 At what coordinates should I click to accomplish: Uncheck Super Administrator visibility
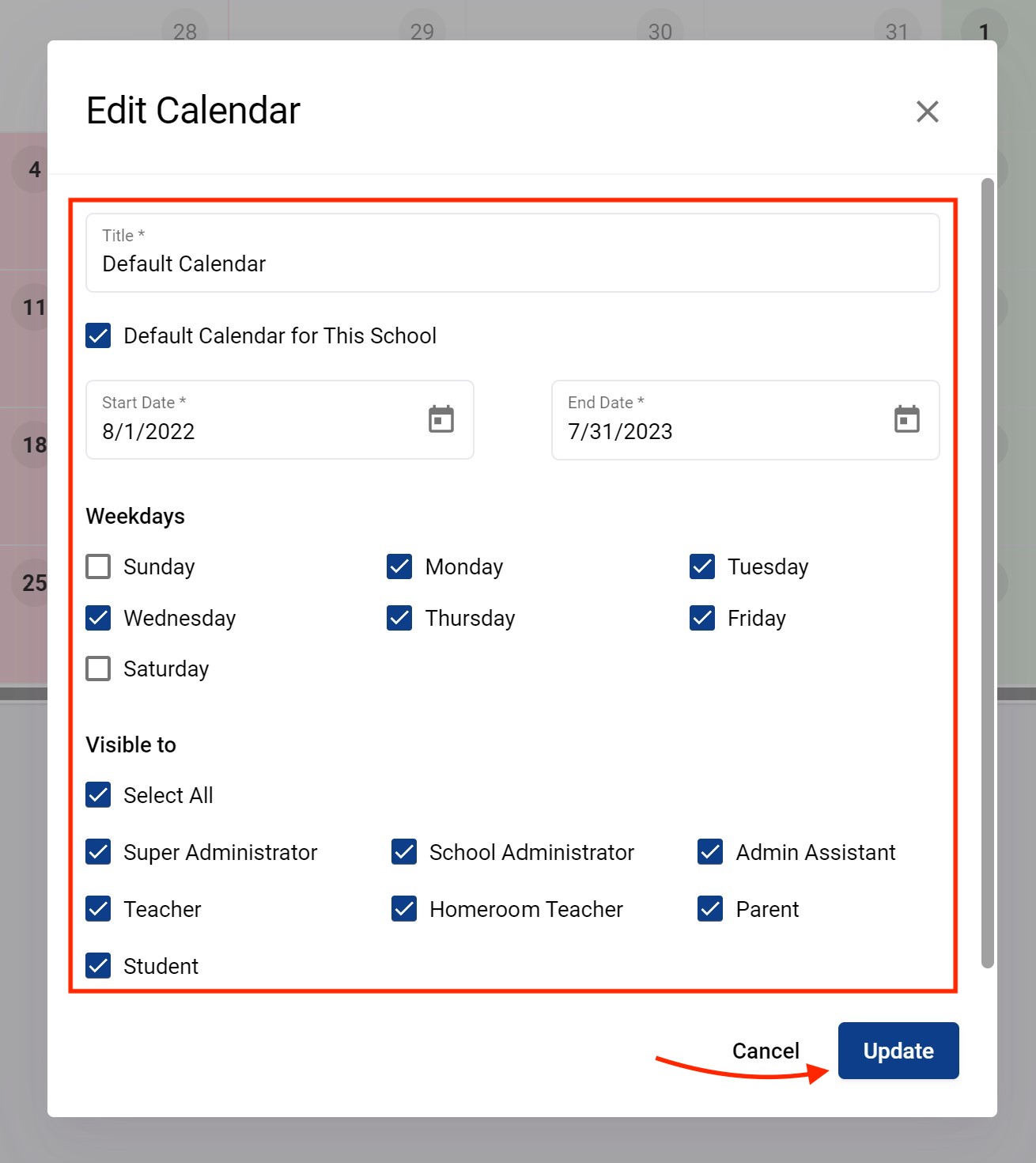98,852
